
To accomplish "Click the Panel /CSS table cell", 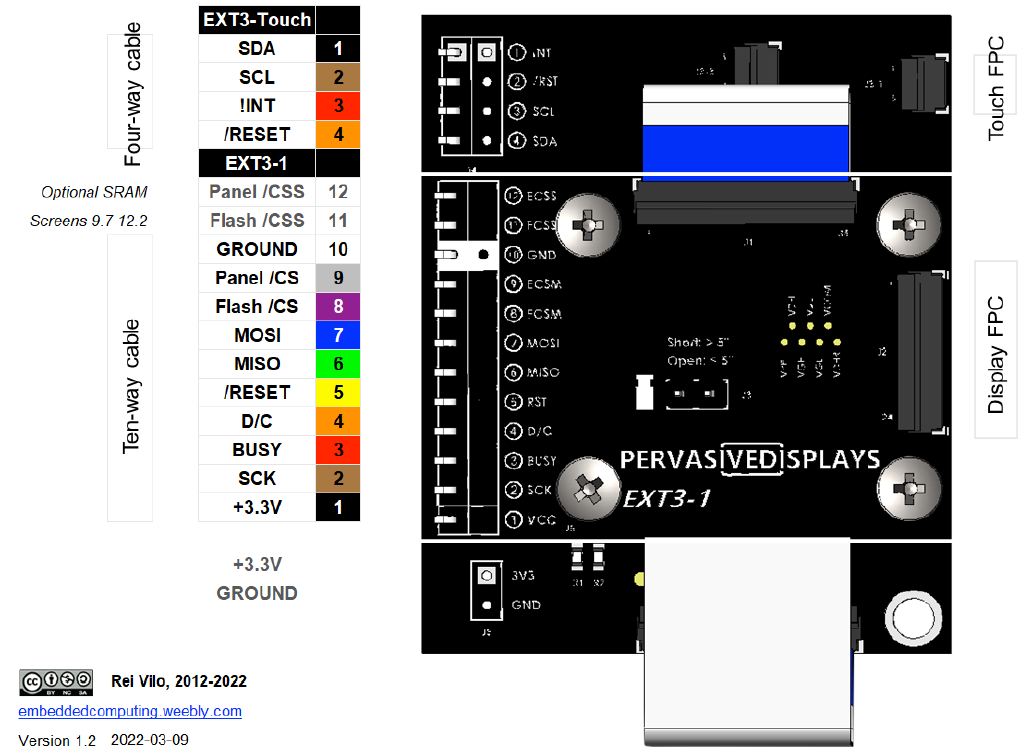I will pyautogui.click(x=256, y=192).
